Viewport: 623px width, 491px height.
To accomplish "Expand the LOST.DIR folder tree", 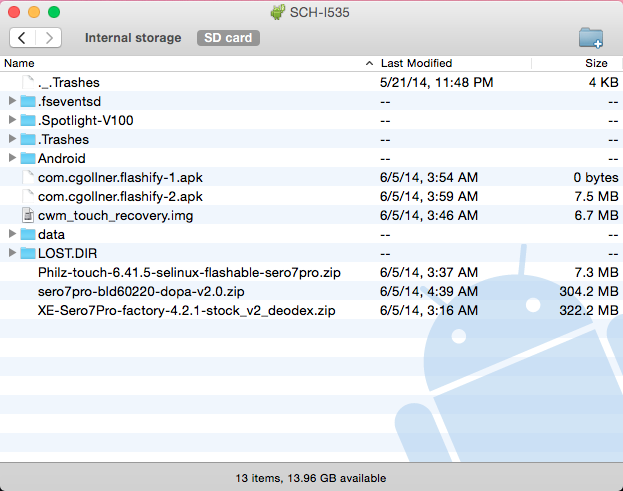I will click(x=12, y=253).
